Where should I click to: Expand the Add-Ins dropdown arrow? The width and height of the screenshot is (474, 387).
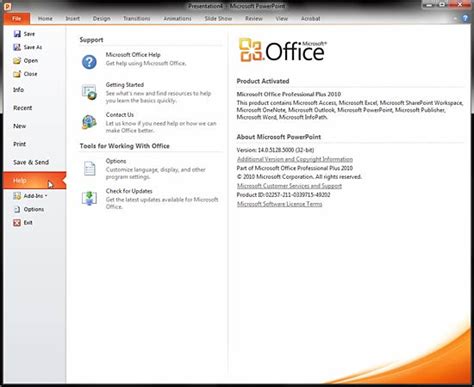46,196
